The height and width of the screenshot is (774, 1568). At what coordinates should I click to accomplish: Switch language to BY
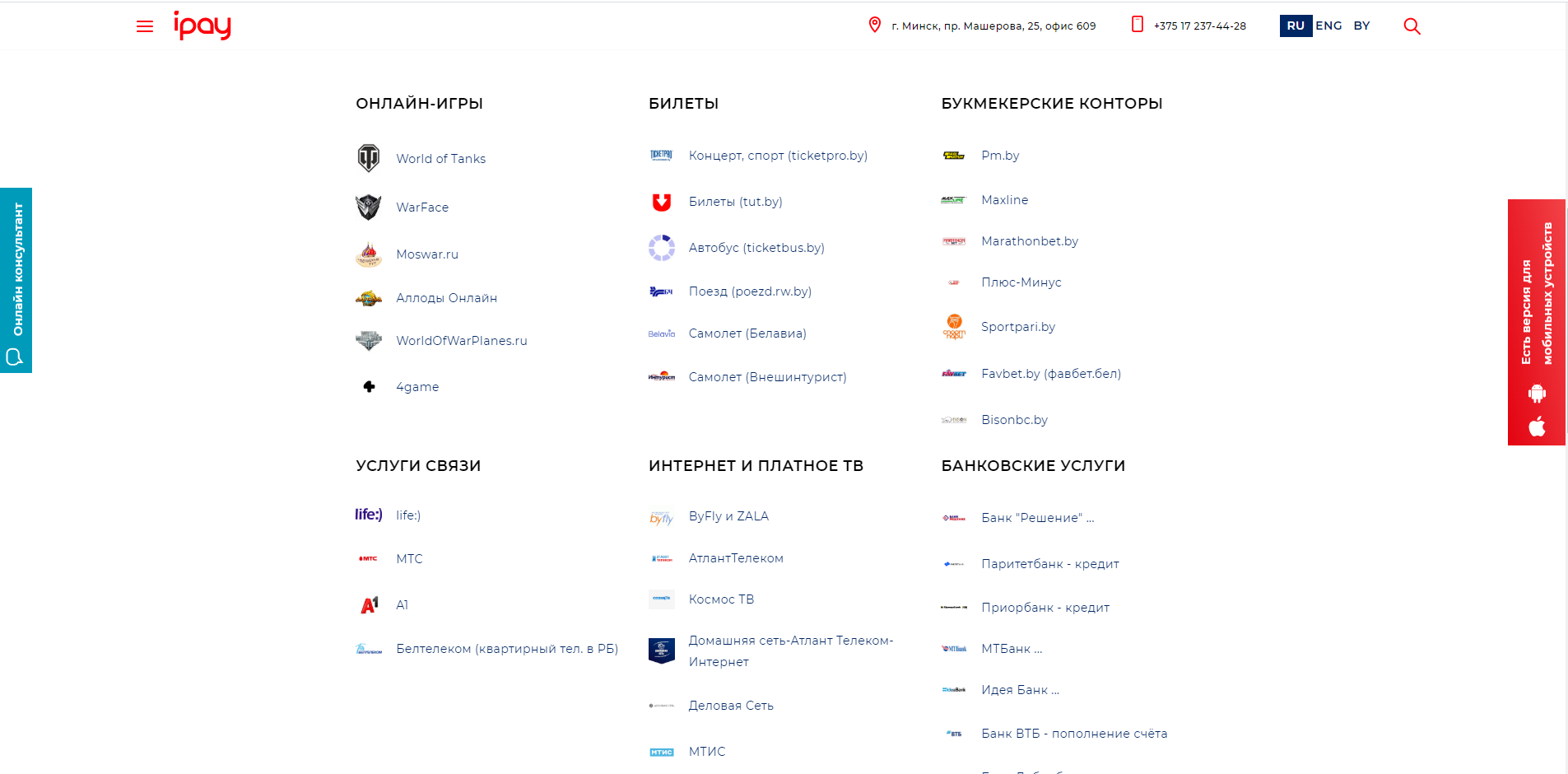pos(1362,26)
